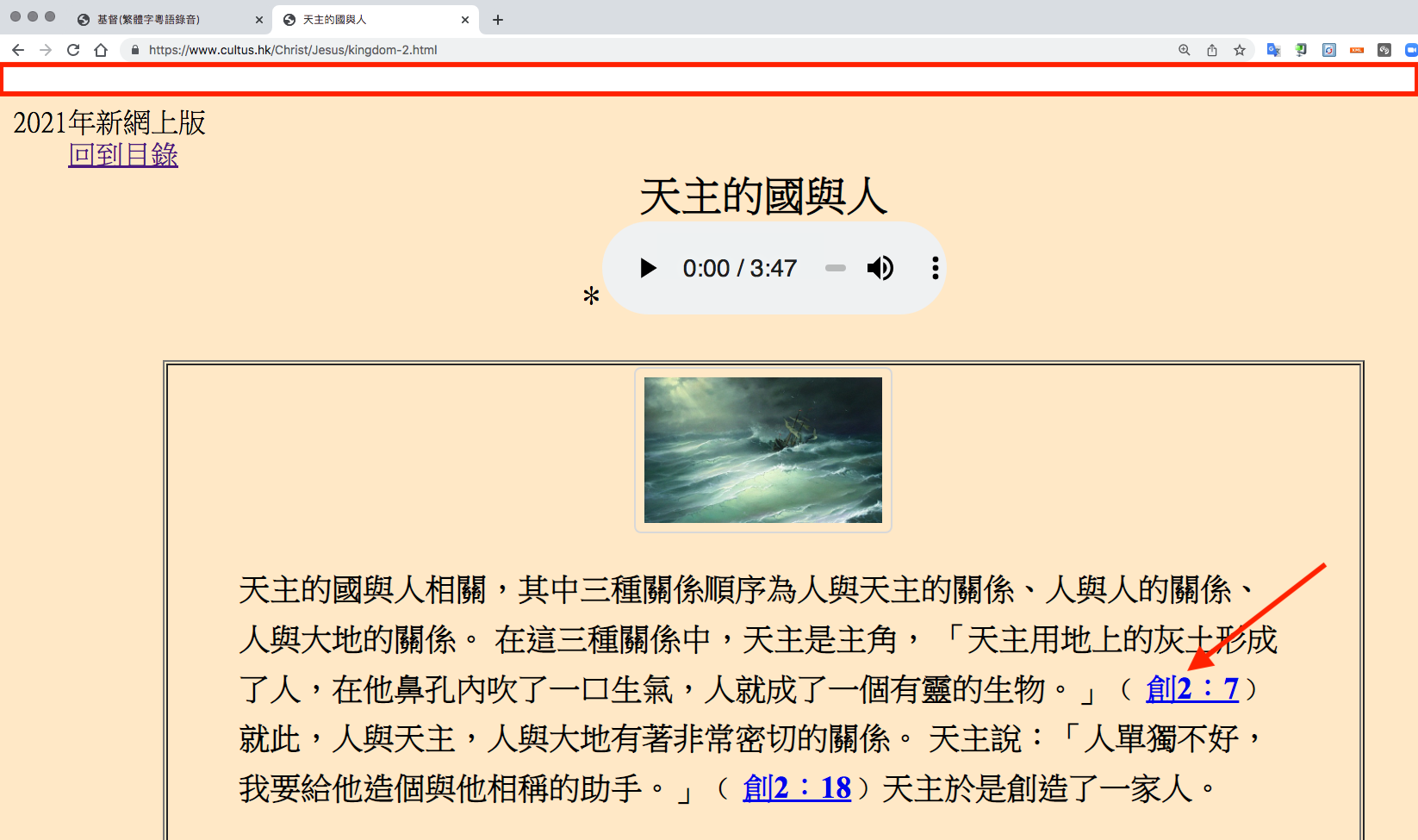
Task: Go to the browser home page
Action: point(103,50)
